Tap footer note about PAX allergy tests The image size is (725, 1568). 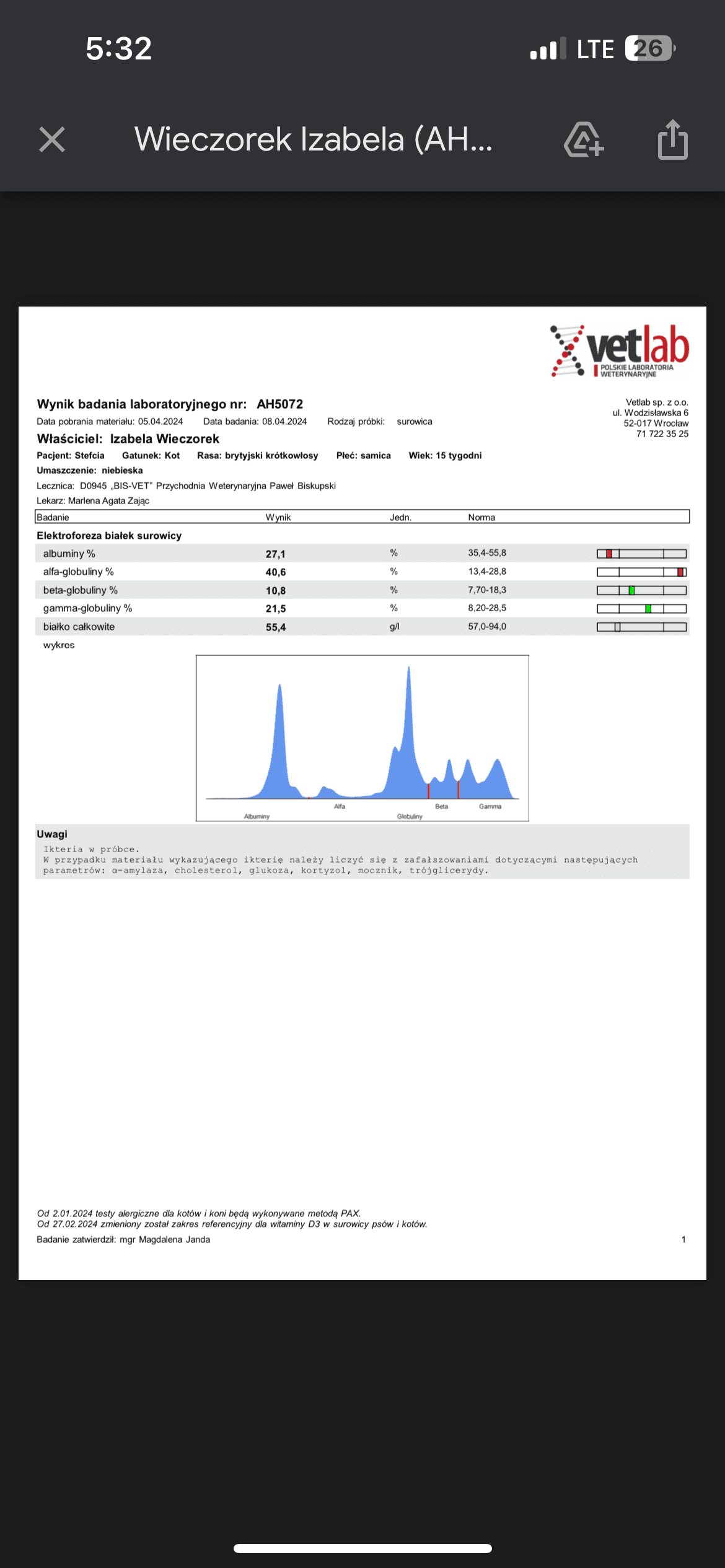199,1214
